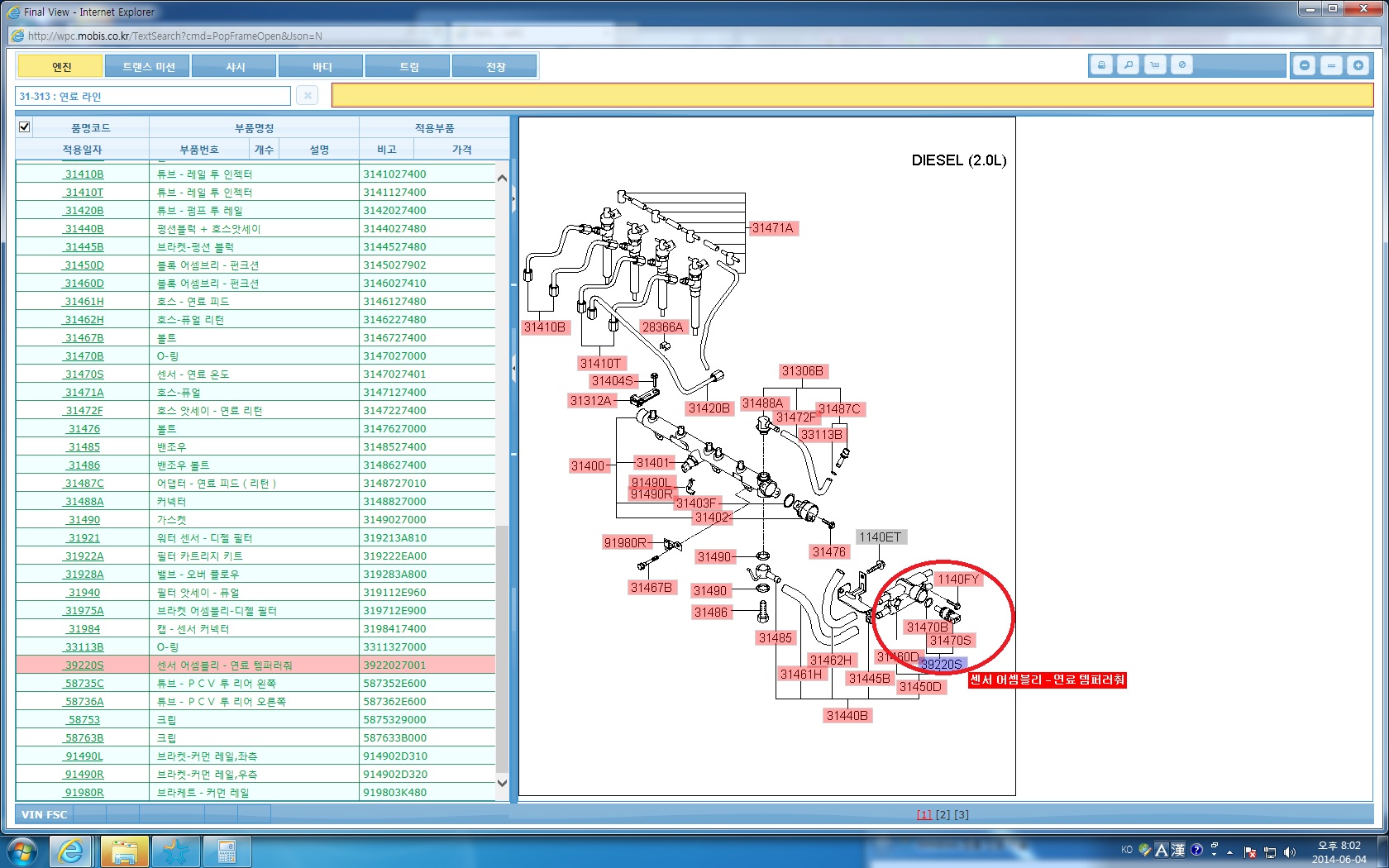Click the cancel circle-slash icon
The height and width of the screenshot is (868, 1389).
tap(1182, 65)
